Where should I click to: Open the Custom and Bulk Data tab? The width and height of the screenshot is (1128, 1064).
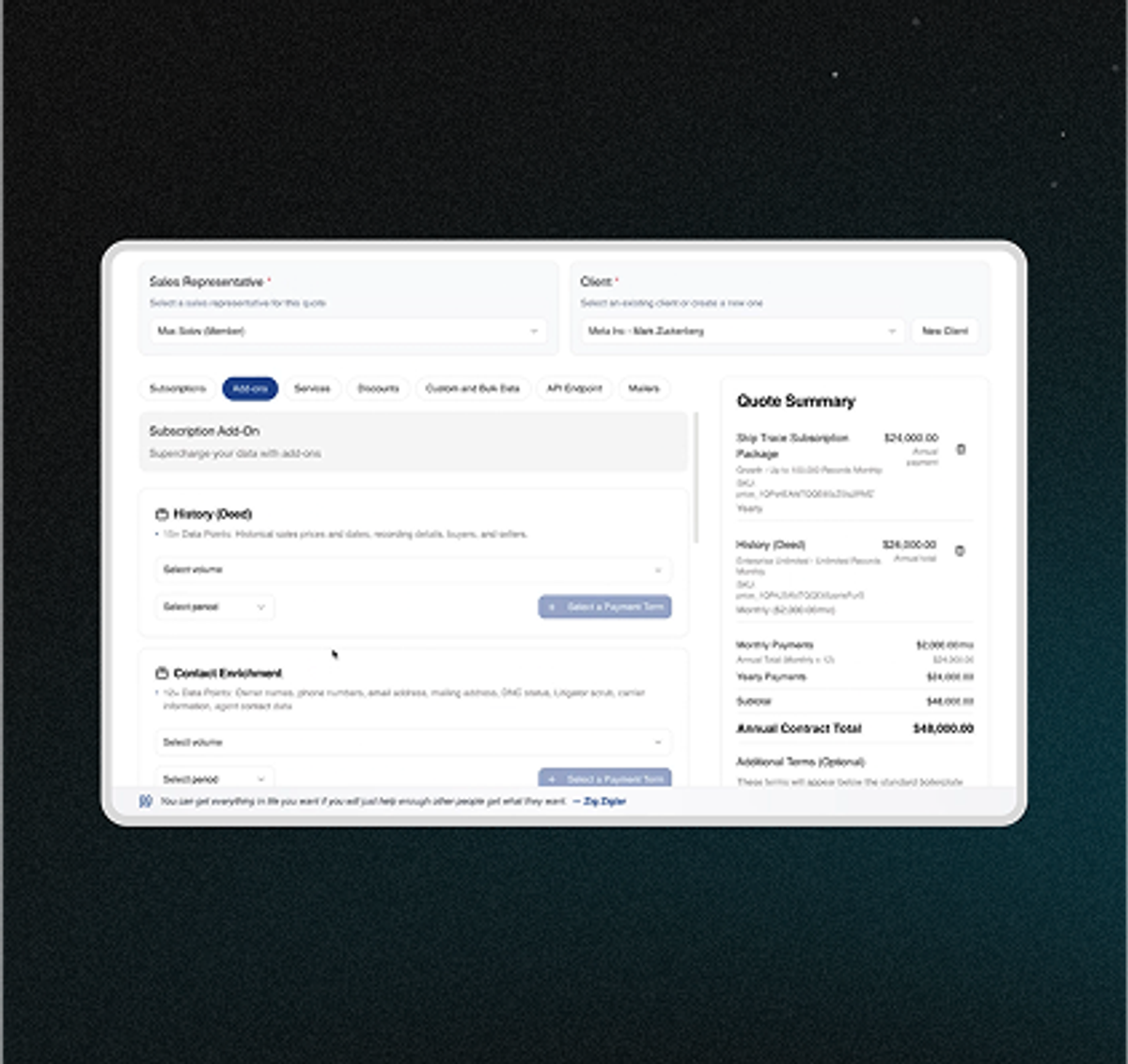[x=473, y=388]
